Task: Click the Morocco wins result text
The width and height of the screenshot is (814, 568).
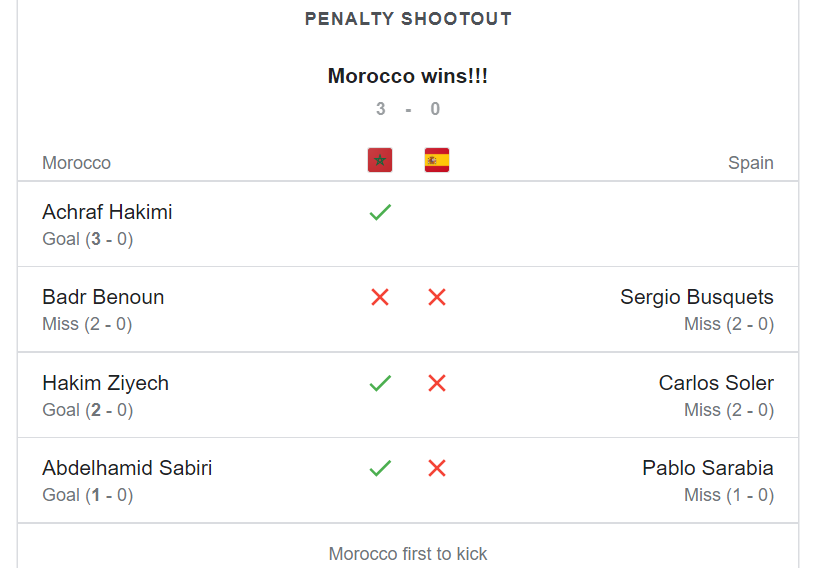Action: 408,76
